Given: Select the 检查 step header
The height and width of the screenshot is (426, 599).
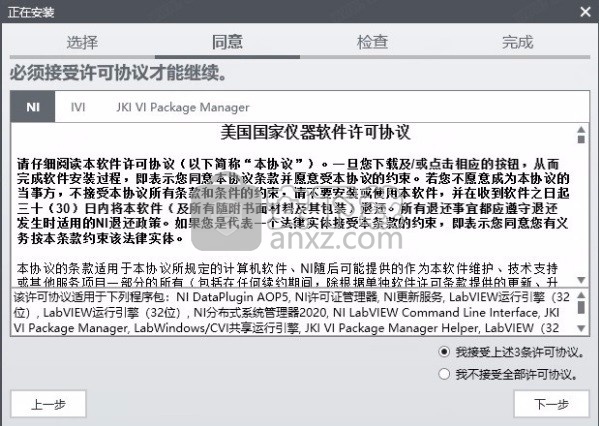Looking at the screenshot, I should tap(372, 42).
